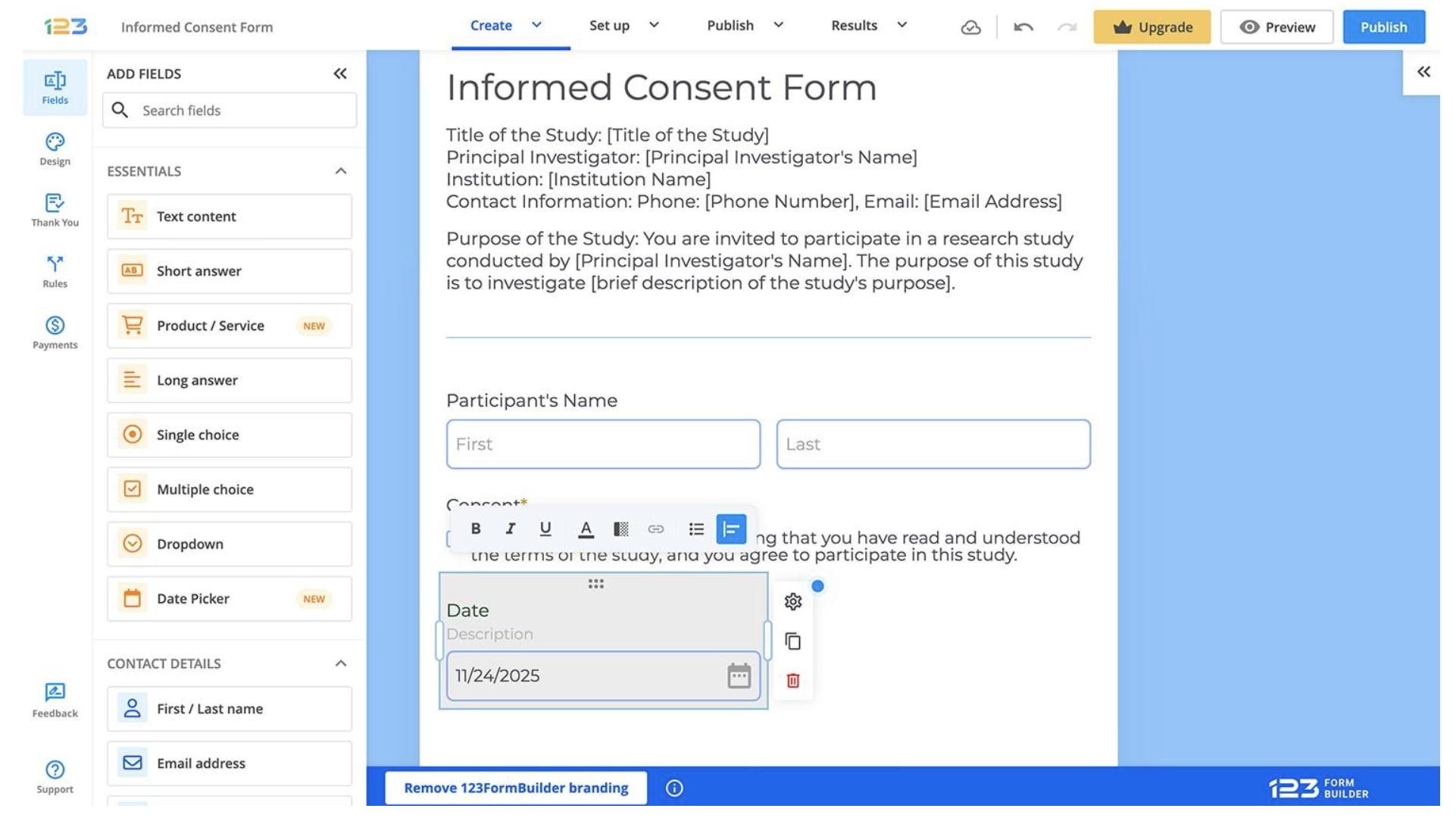Toggle italic text formatting
This screenshot has width=1456, height=821.
coord(510,529)
